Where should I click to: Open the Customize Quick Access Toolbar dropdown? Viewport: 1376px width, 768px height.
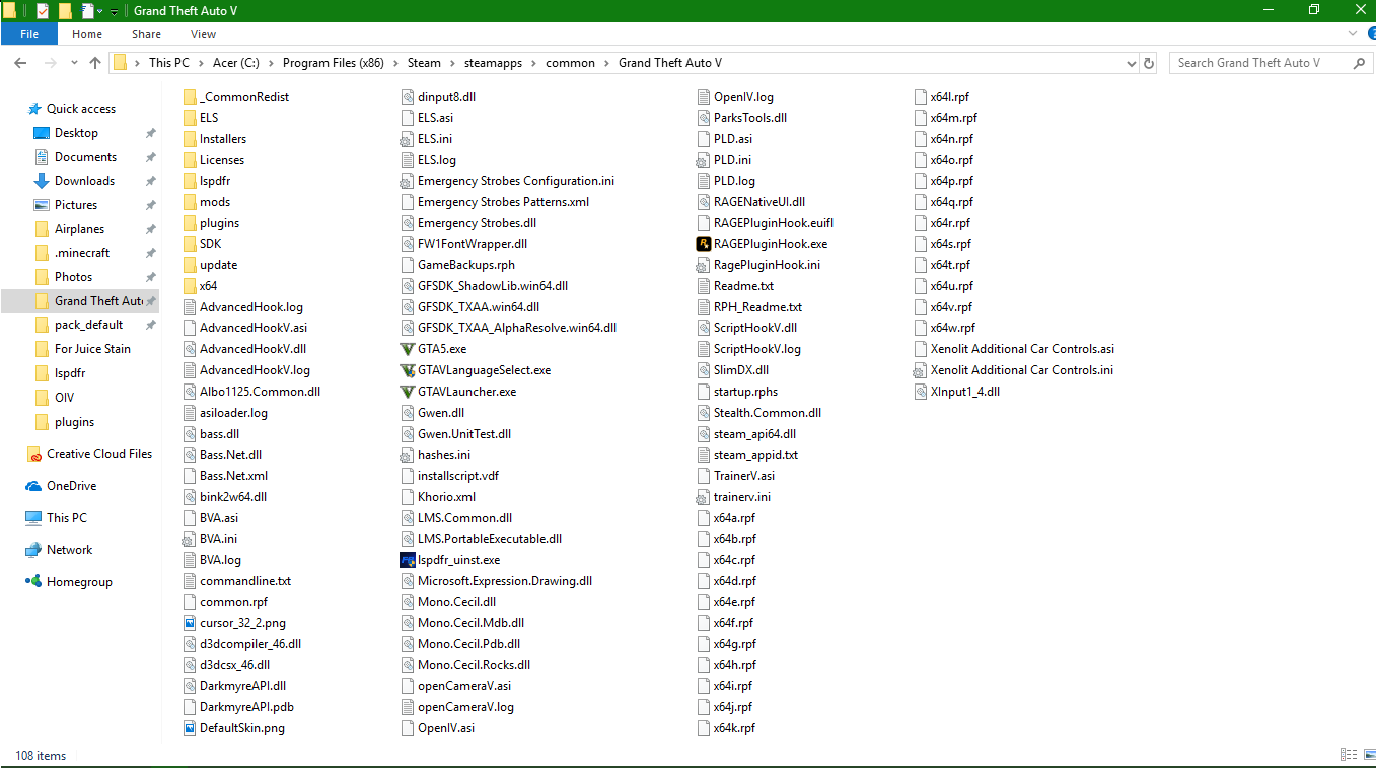click(114, 11)
